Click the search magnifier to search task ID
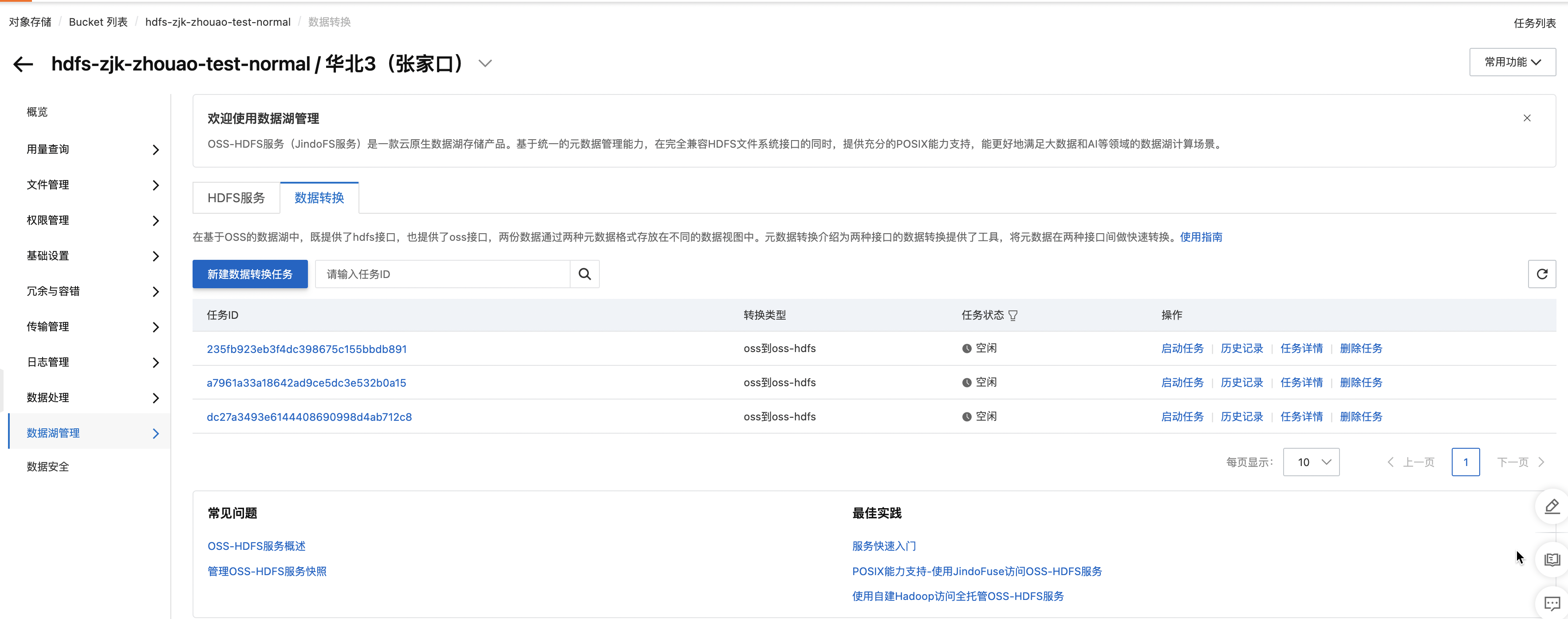Image resolution: width=1568 pixels, height=619 pixels. [584, 274]
